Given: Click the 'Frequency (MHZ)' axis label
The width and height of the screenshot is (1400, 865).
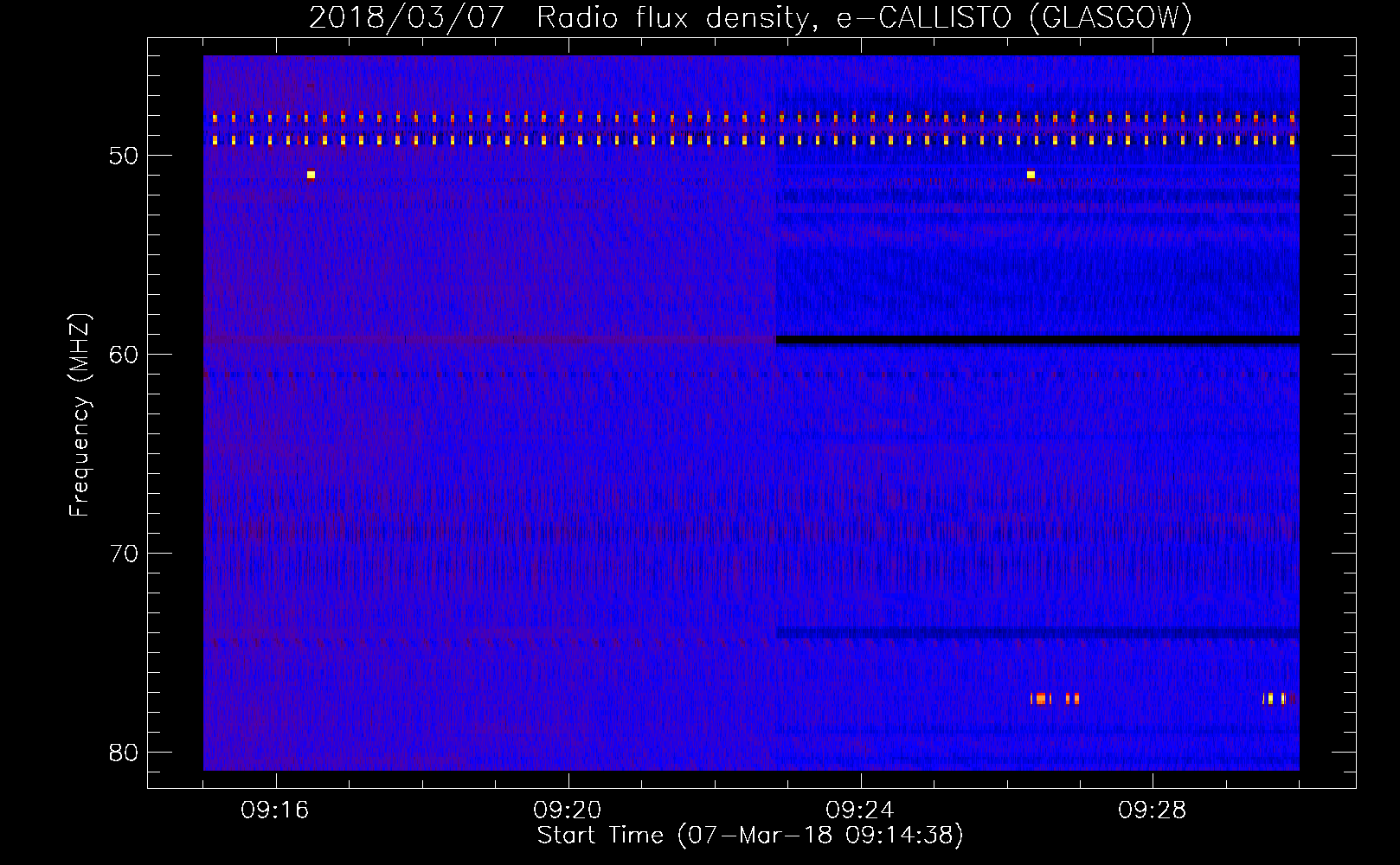Looking at the screenshot, I should [80, 415].
